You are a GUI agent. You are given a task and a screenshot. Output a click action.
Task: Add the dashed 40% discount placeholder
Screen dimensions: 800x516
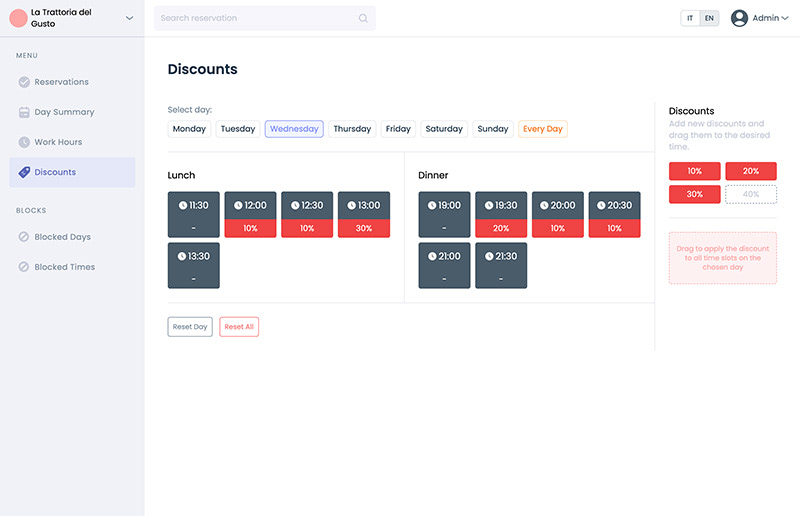point(751,194)
